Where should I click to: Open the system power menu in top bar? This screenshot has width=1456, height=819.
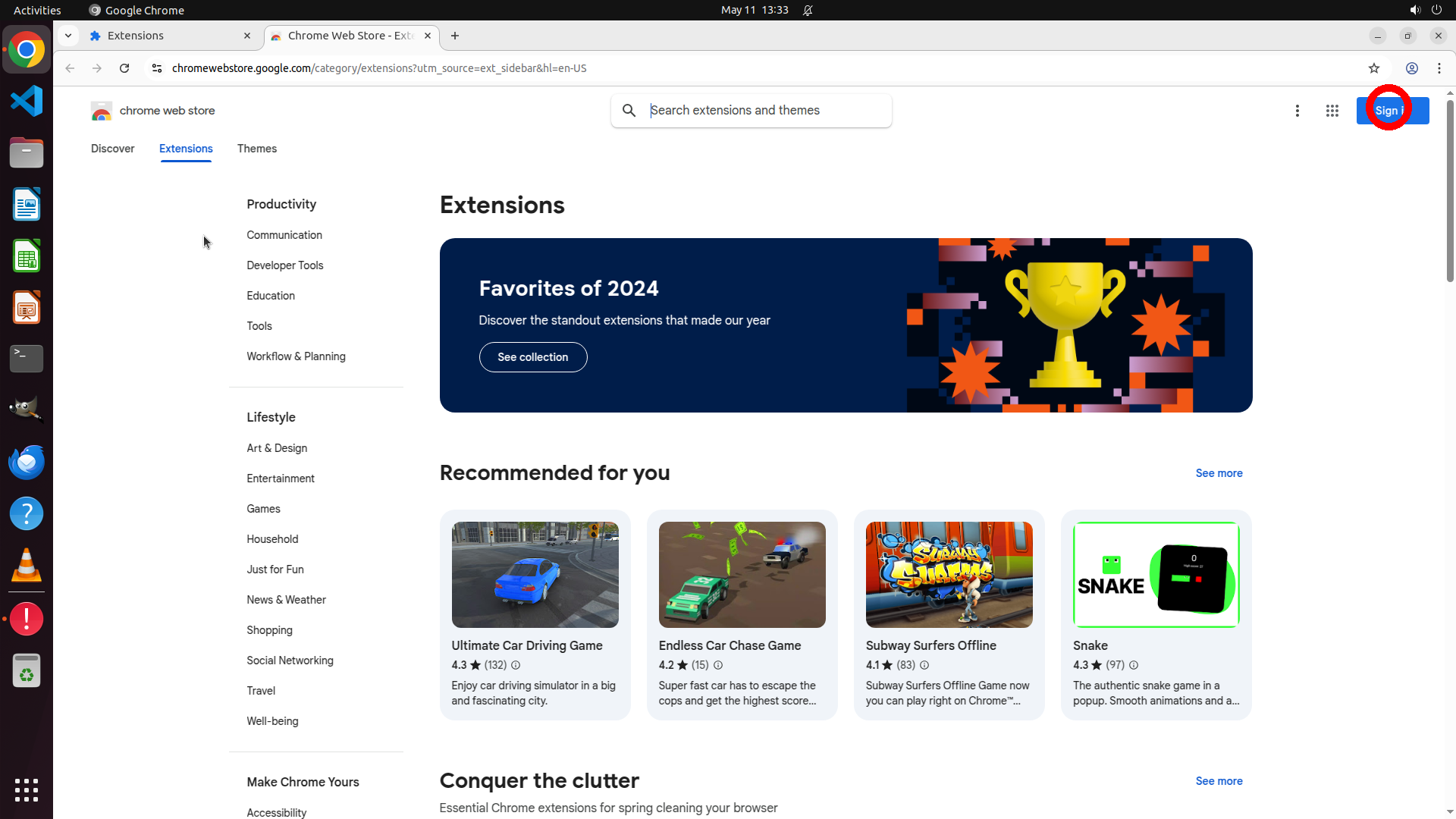tap(1436, 10)
